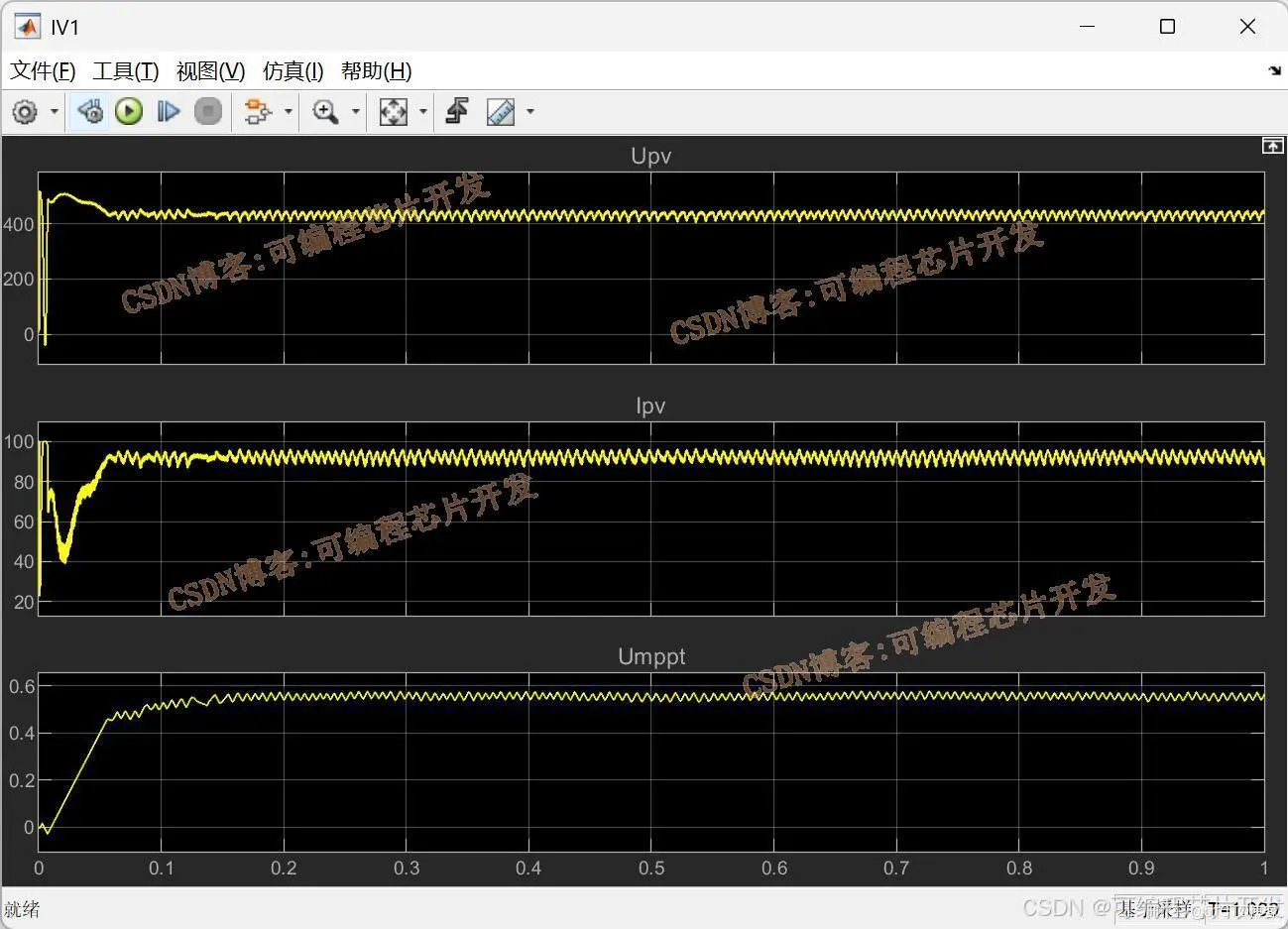The width and height of the screenshot is (1288, 929).
Task: Click inside the Upv waveform plot
Action: point(651,268)
